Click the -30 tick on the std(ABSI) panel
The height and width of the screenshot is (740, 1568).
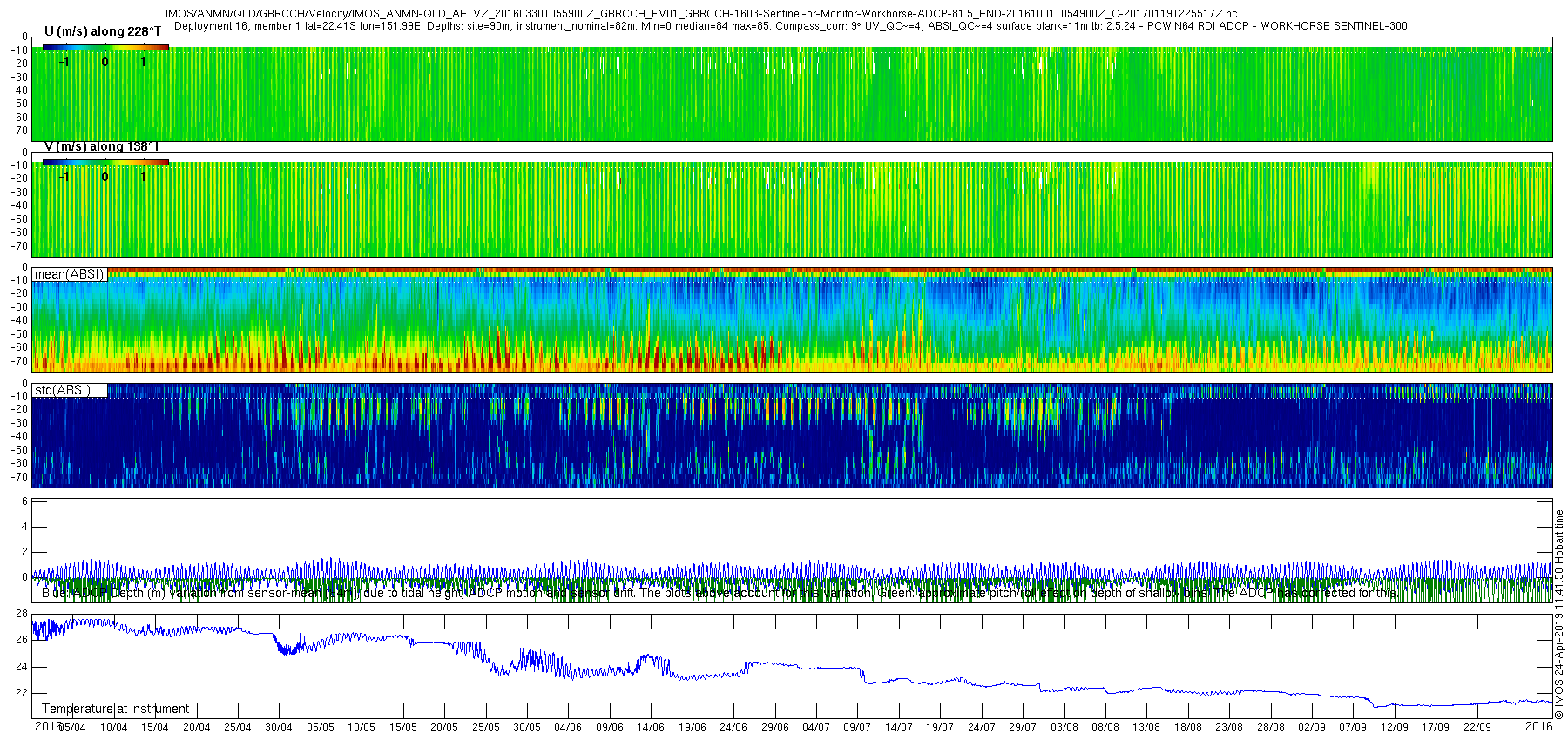tap(18, 423)
